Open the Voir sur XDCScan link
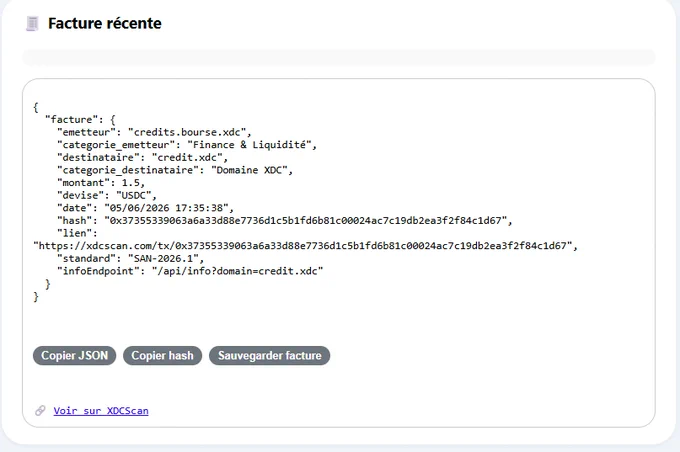The height and width of the screenshot is (452, 680). [x=101, y=411]
